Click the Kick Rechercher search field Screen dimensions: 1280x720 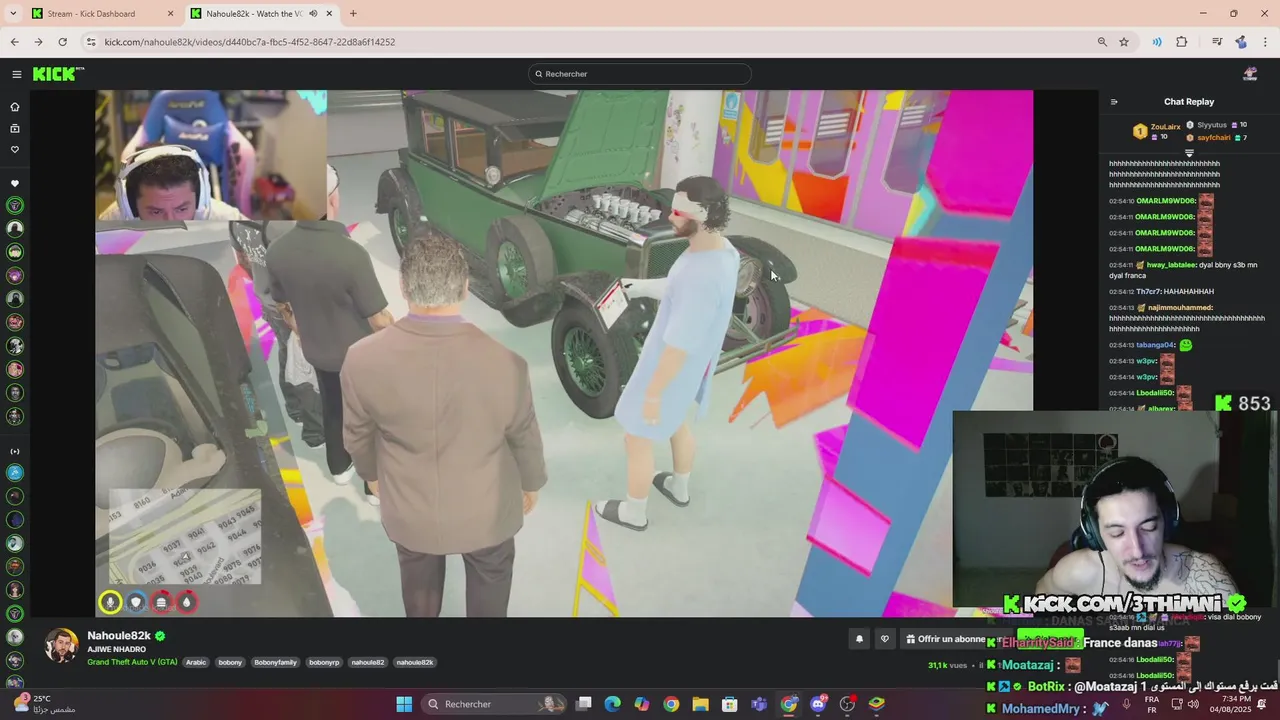tap(640, 74)
